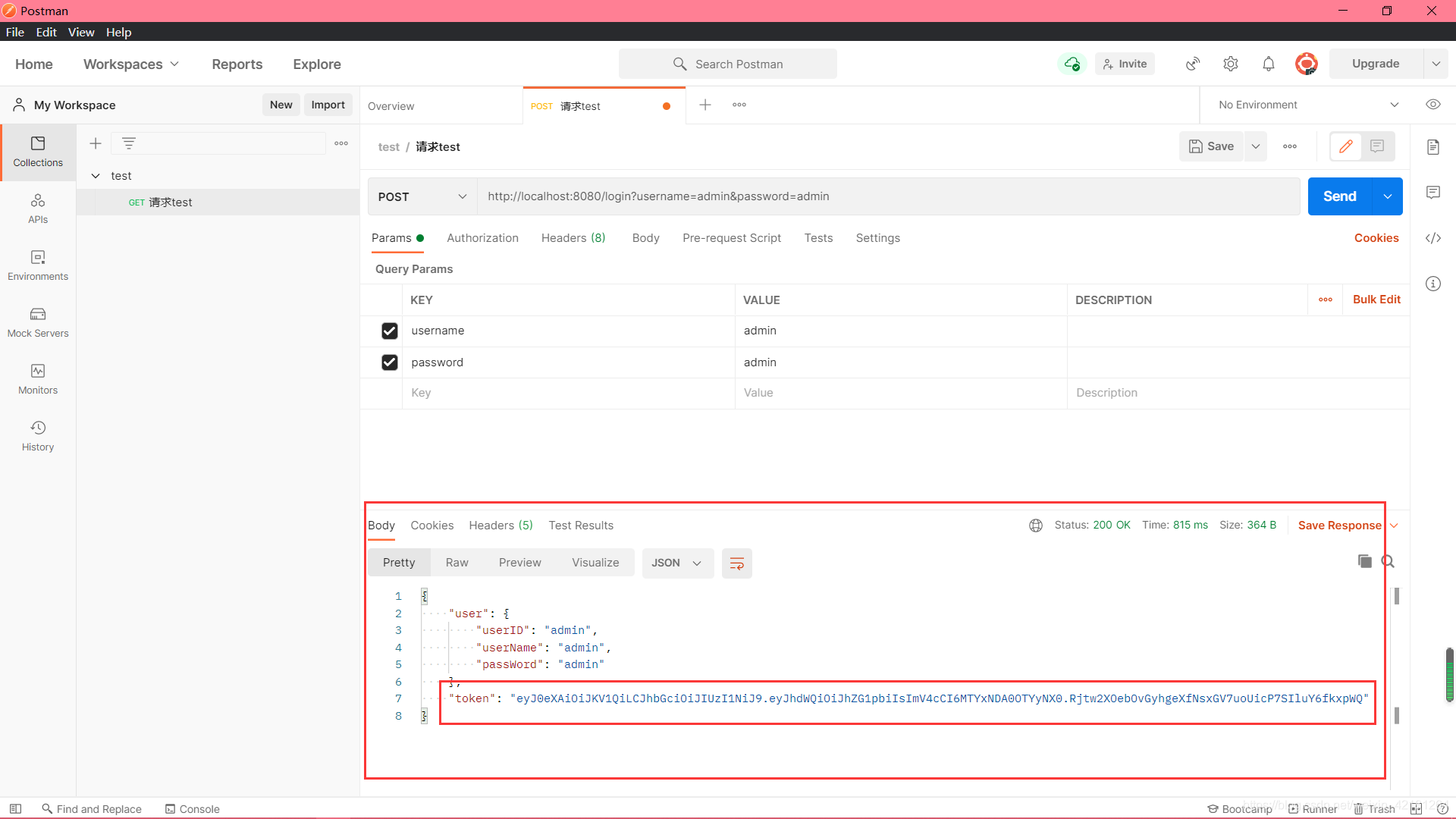Open the JSON format dropdown
Viewport: 1456px width, 819px height.
click(676, 563)
